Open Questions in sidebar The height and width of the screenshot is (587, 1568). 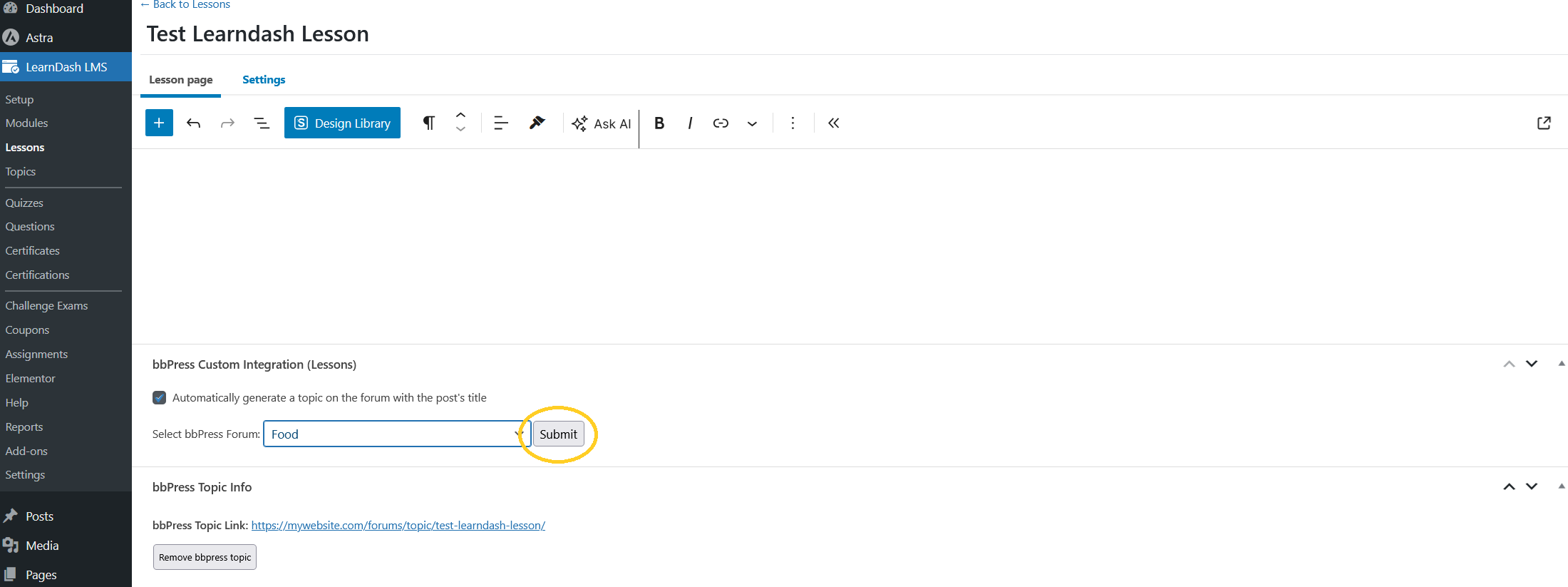coord(30,226)
